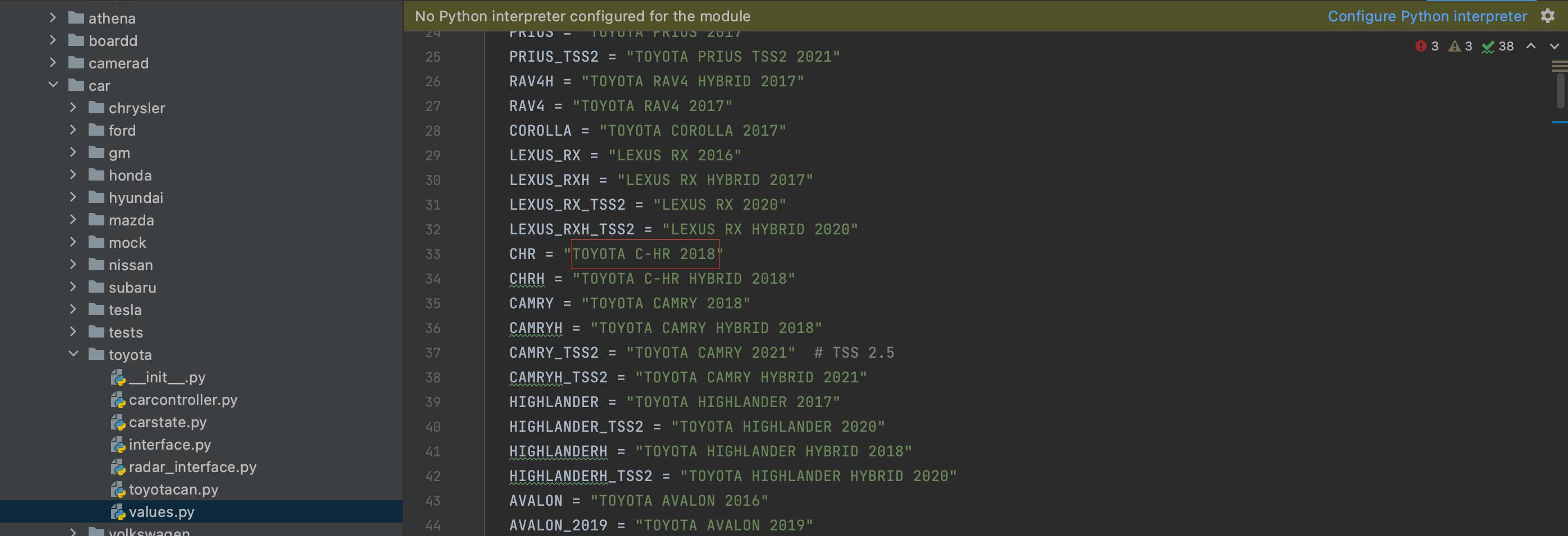The image size is (1568, 536).
Task: Expand the chrysler folder
Action: 73,108
